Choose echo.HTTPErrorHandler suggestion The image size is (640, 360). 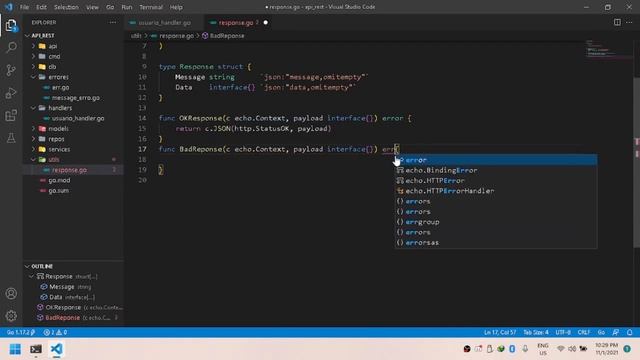(496, 191)
